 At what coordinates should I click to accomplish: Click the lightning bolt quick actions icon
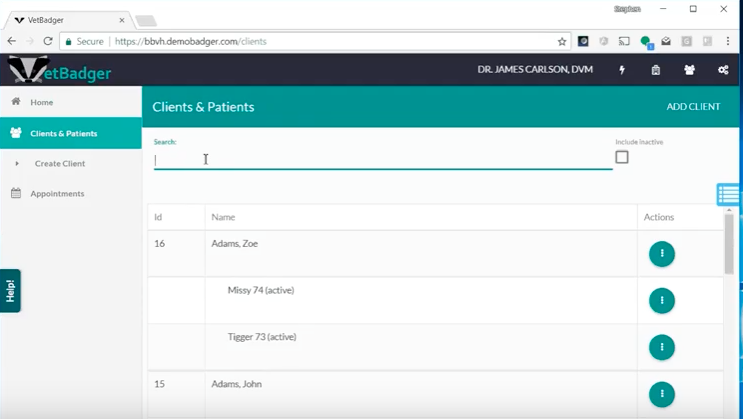pos(622,70)
